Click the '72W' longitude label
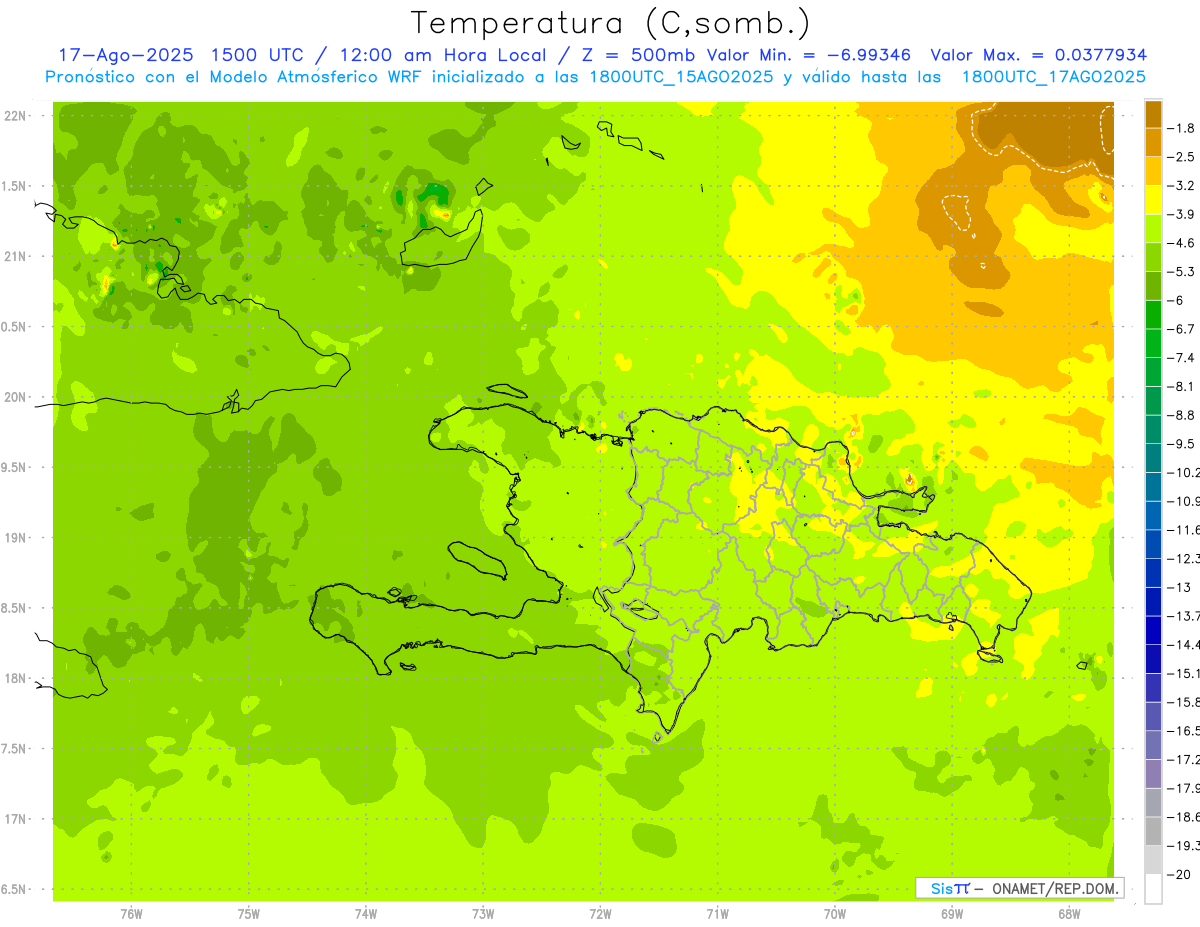Viewport: 1200px width, 927px height. [x=600, y=914]
